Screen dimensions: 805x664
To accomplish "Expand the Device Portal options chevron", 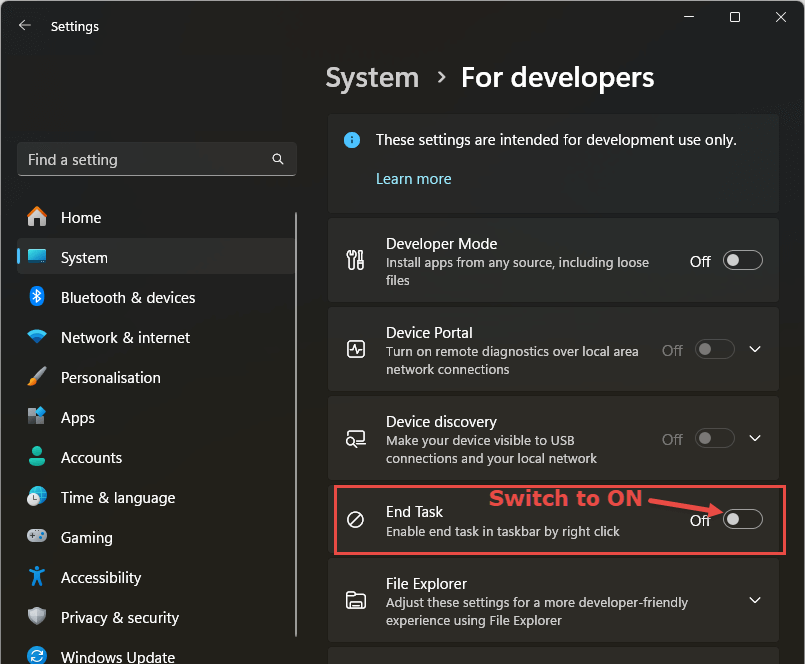I will [x=755, y=350].
